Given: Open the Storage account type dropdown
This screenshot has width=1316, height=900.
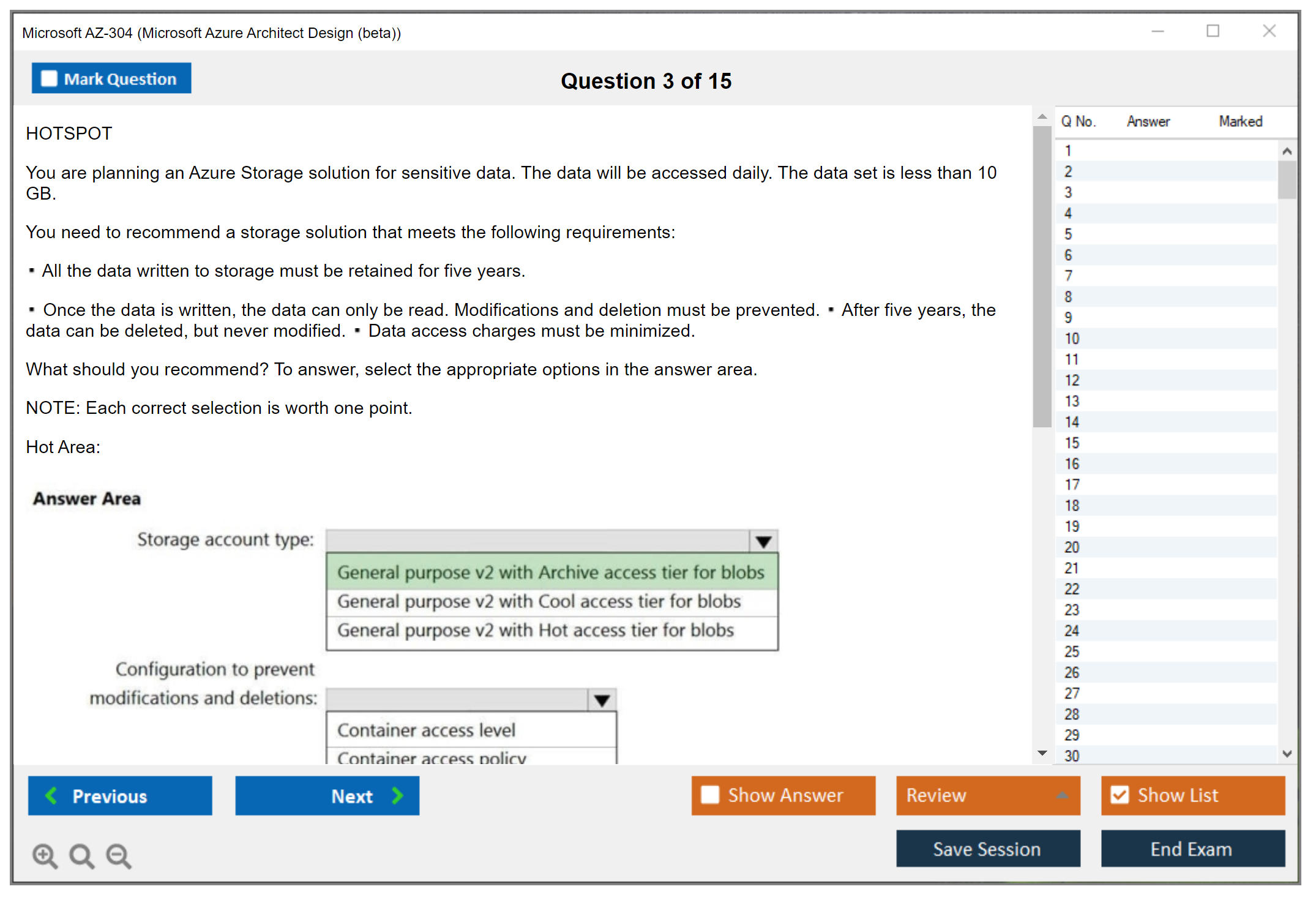Looking at the screenshot, I should 763,541.
